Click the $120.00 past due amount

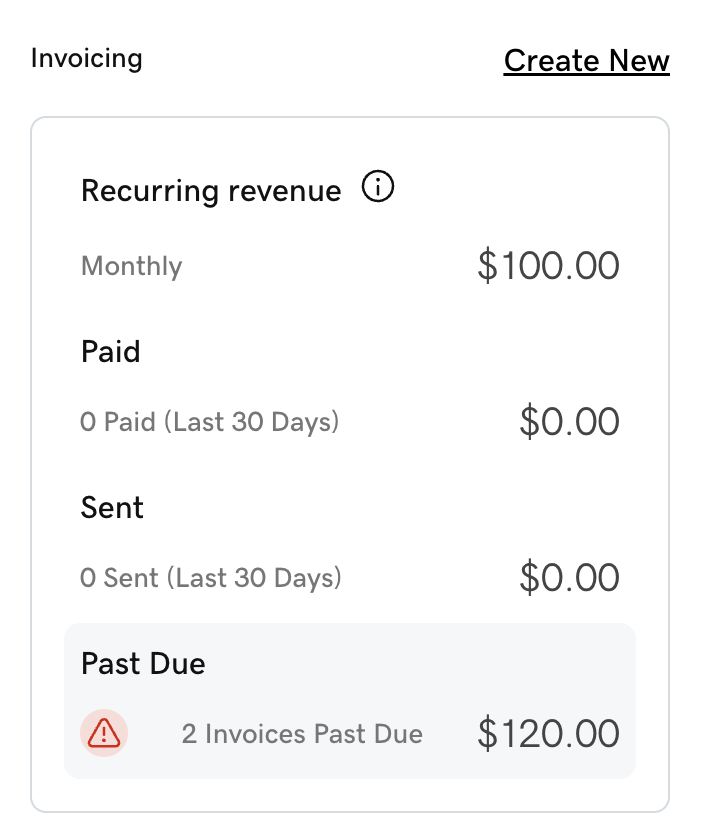[x=548, y=734]
